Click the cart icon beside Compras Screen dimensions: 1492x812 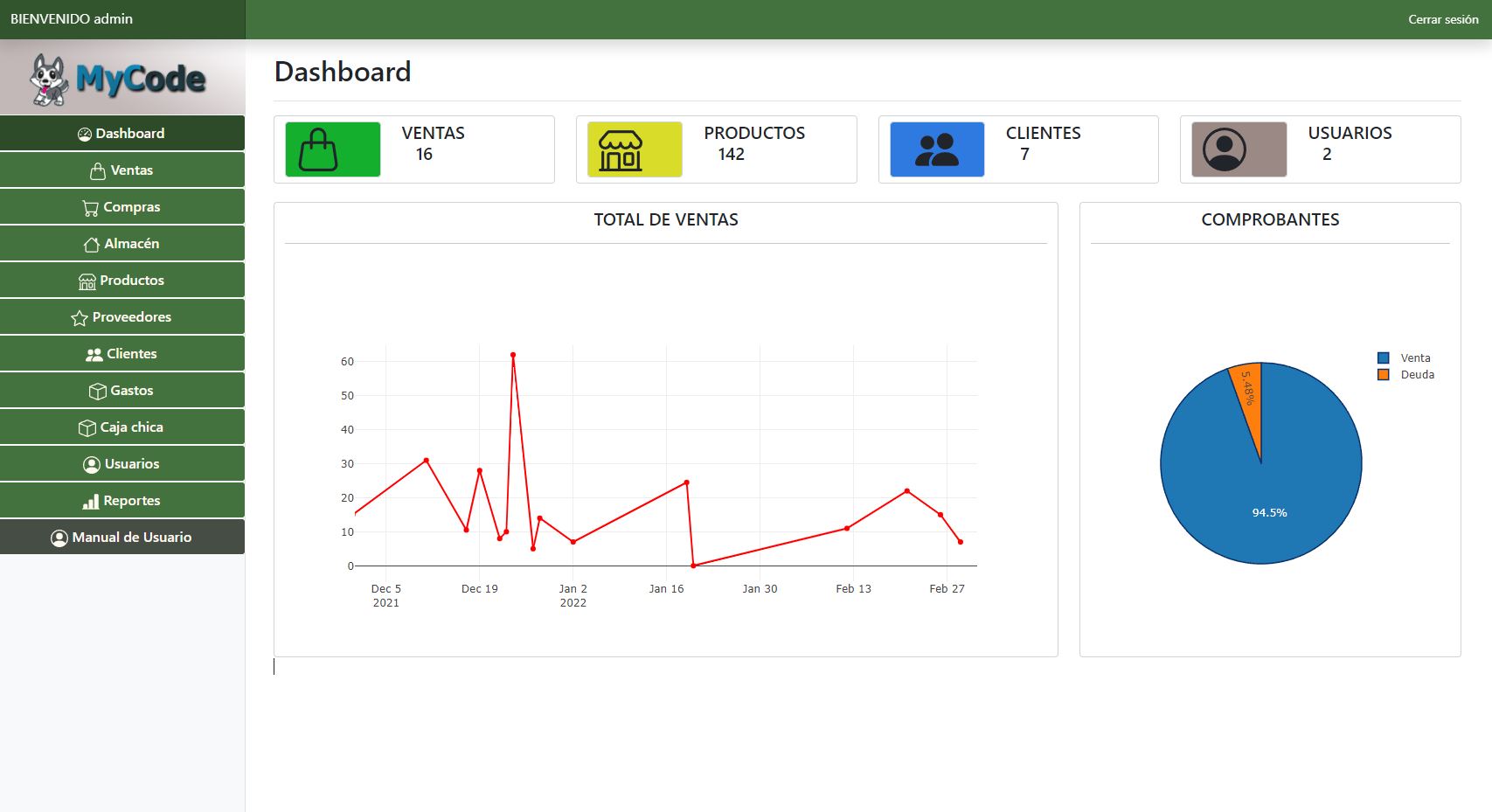click(x=90, y=208)
